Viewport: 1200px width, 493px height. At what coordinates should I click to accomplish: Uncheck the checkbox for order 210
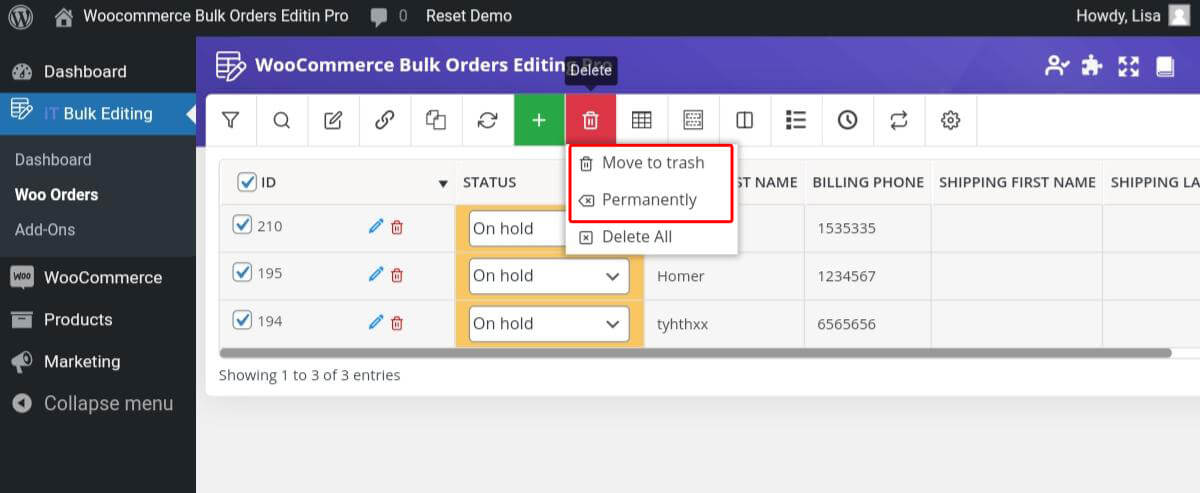coord(241,225)
